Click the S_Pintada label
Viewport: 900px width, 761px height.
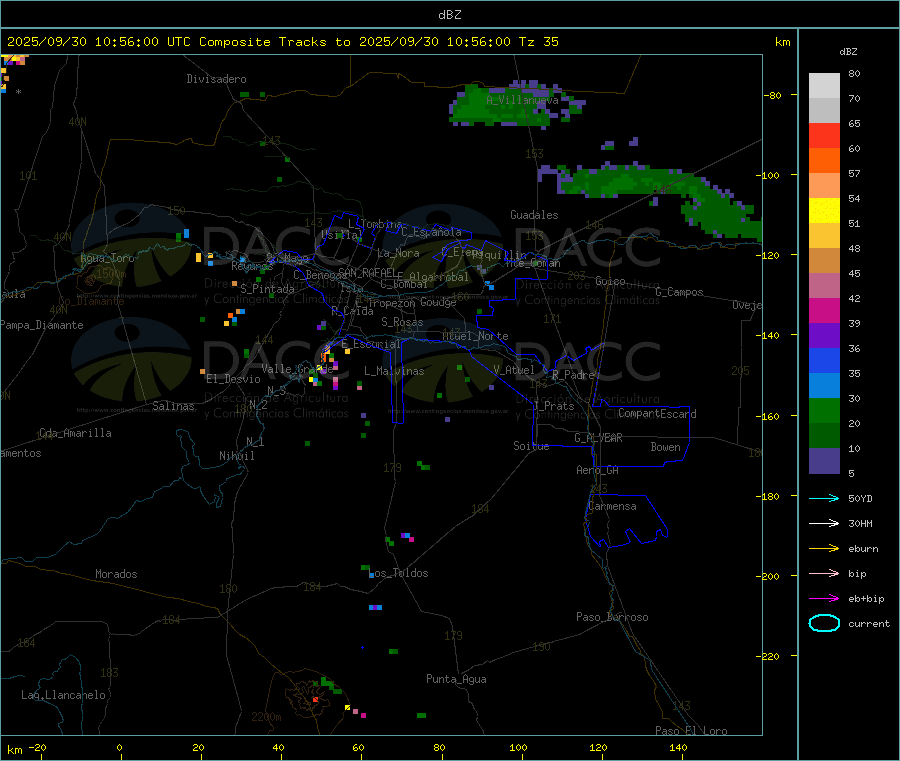coord(267,289)
